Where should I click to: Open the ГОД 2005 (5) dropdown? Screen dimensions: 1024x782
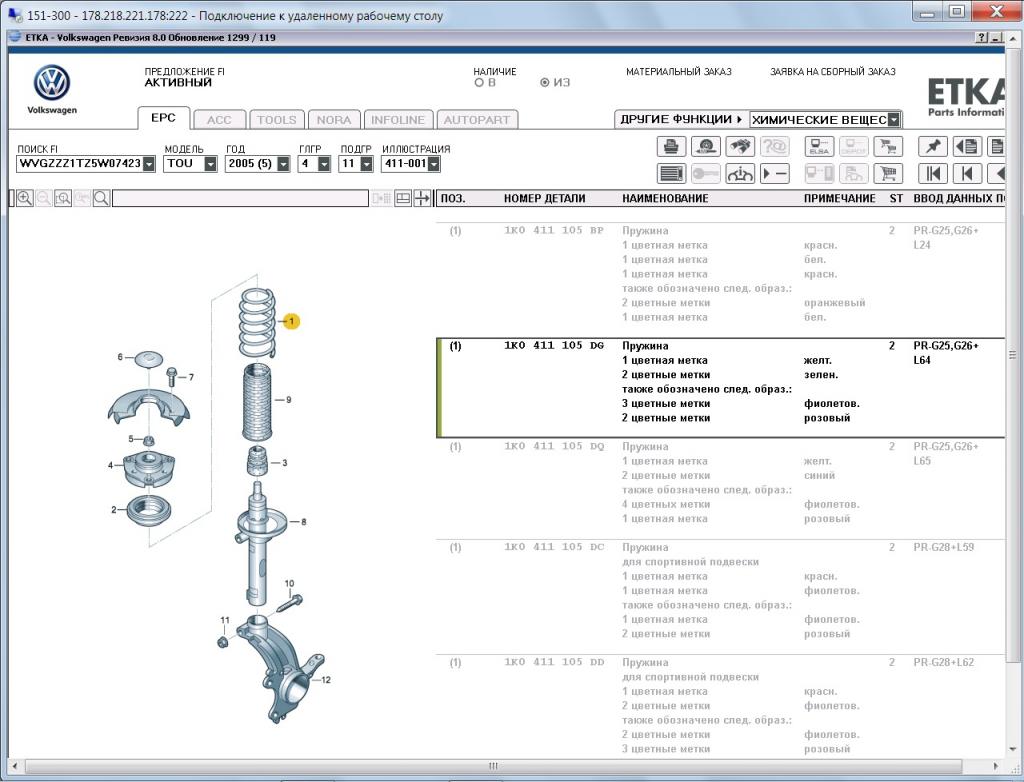(283, 164)
